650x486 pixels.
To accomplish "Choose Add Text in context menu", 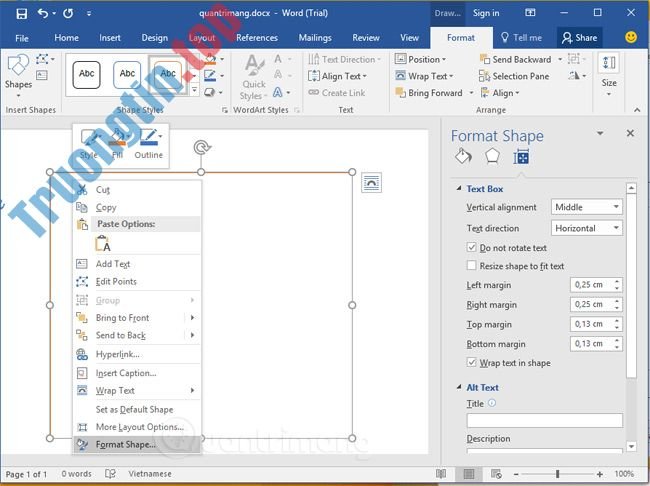I will (x=137, y=264).
